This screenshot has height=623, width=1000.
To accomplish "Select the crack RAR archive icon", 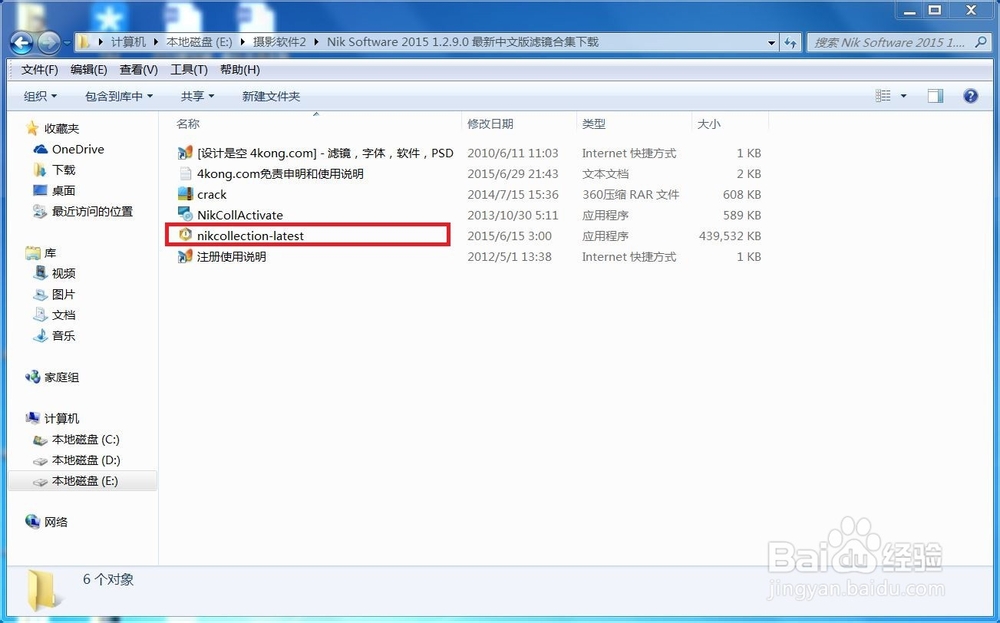I will (185, 194).
